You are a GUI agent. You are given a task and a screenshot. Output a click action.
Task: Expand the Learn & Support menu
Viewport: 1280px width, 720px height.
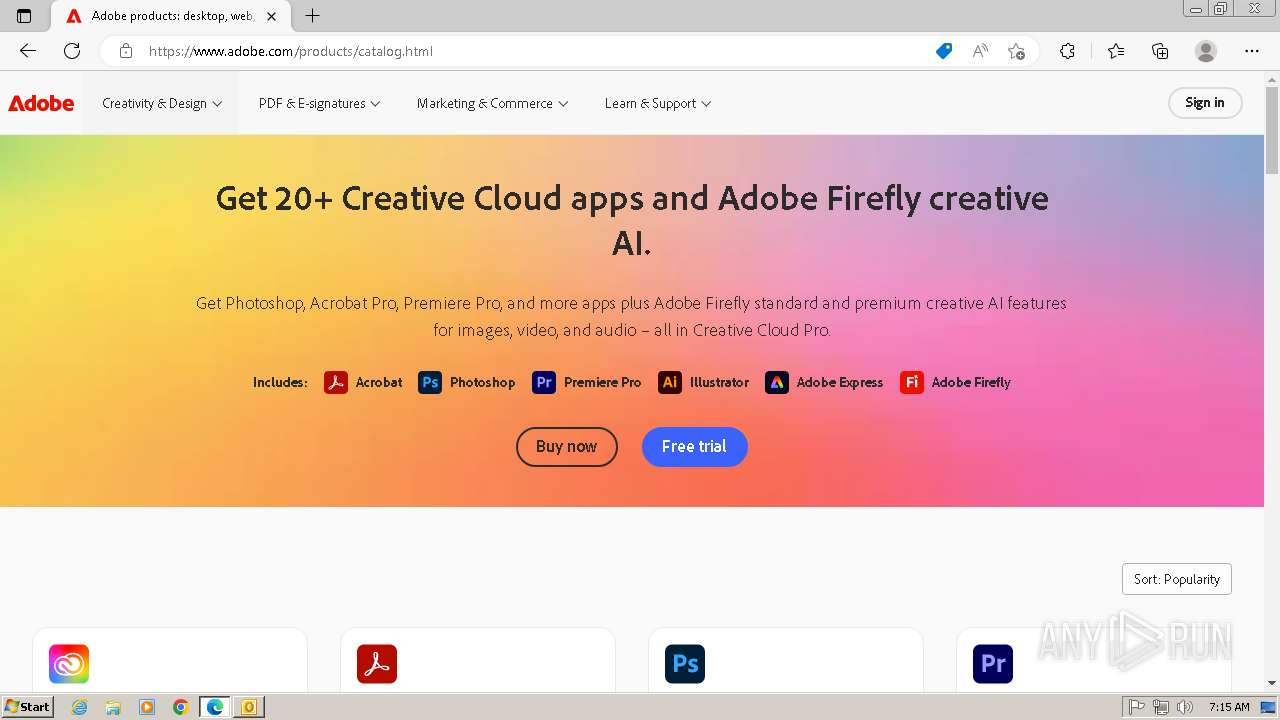(658, 103)
